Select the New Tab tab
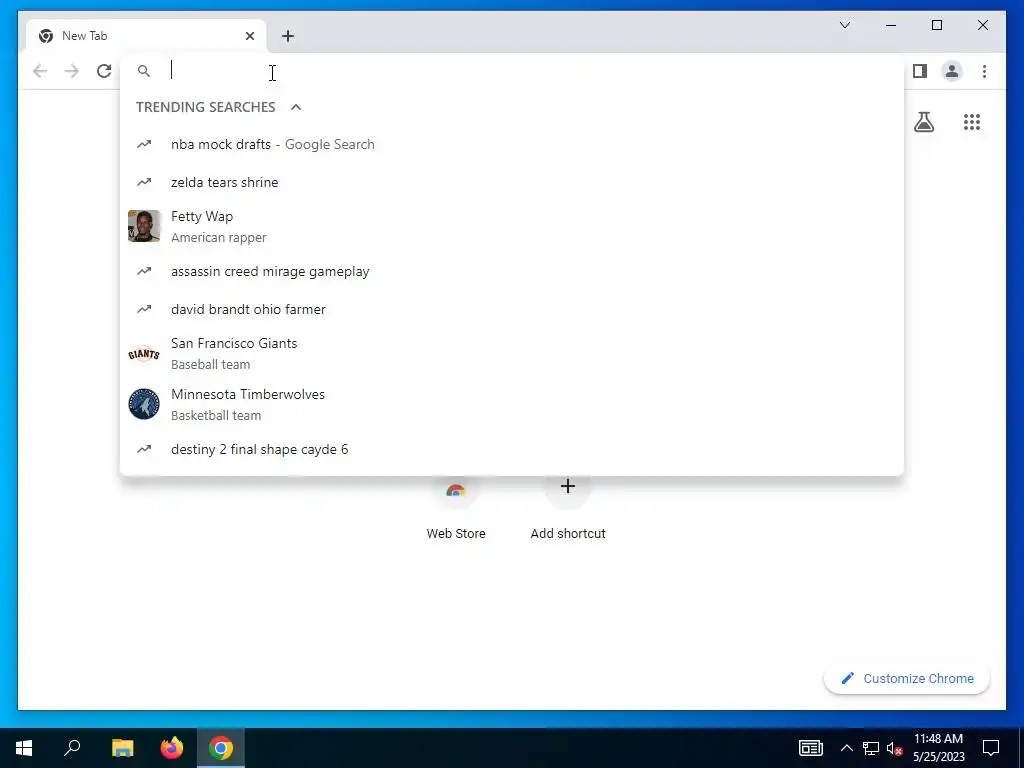 (x=146, y=36)
